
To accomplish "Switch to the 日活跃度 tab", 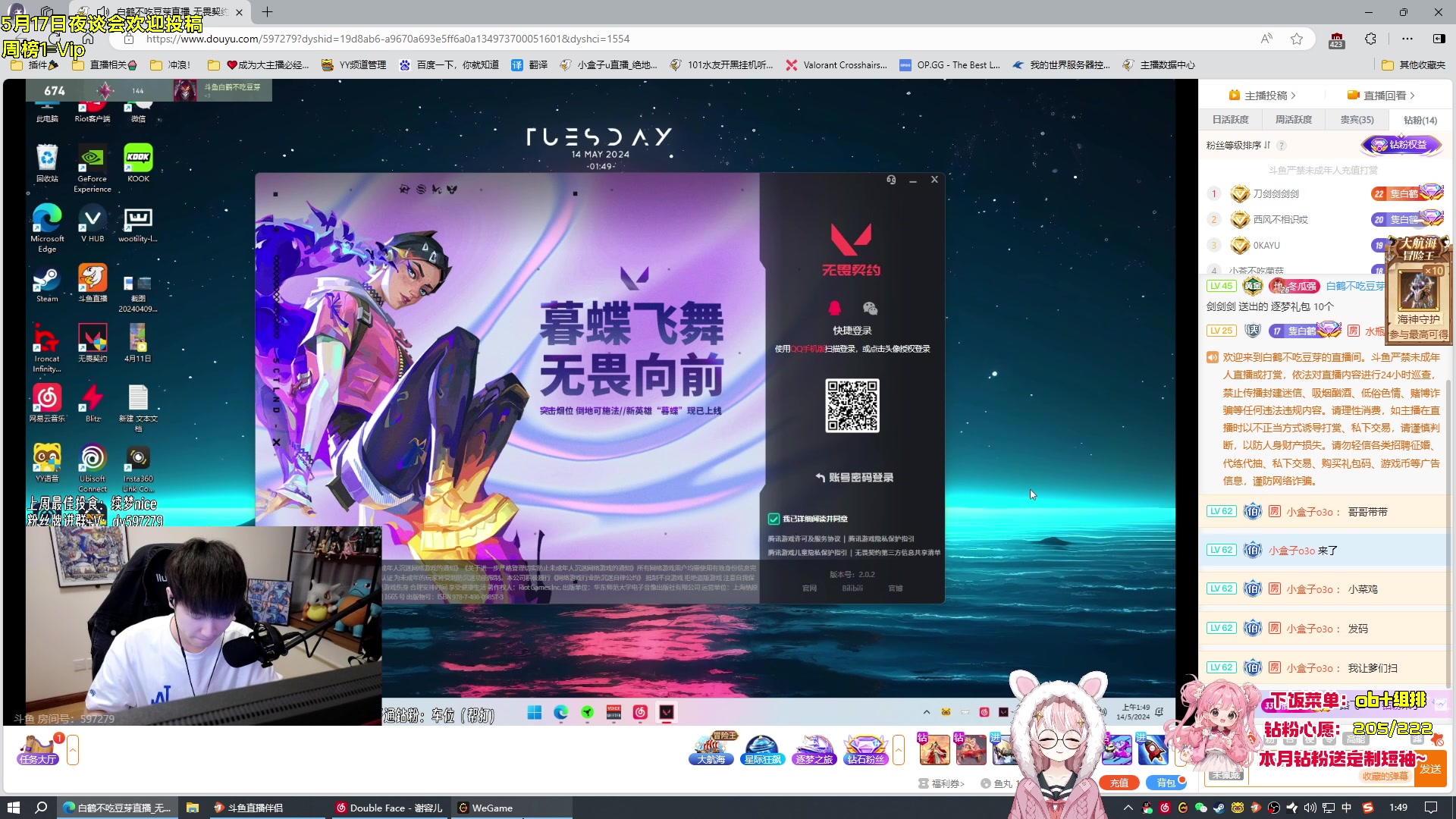I will click(x=1230, y=119).
